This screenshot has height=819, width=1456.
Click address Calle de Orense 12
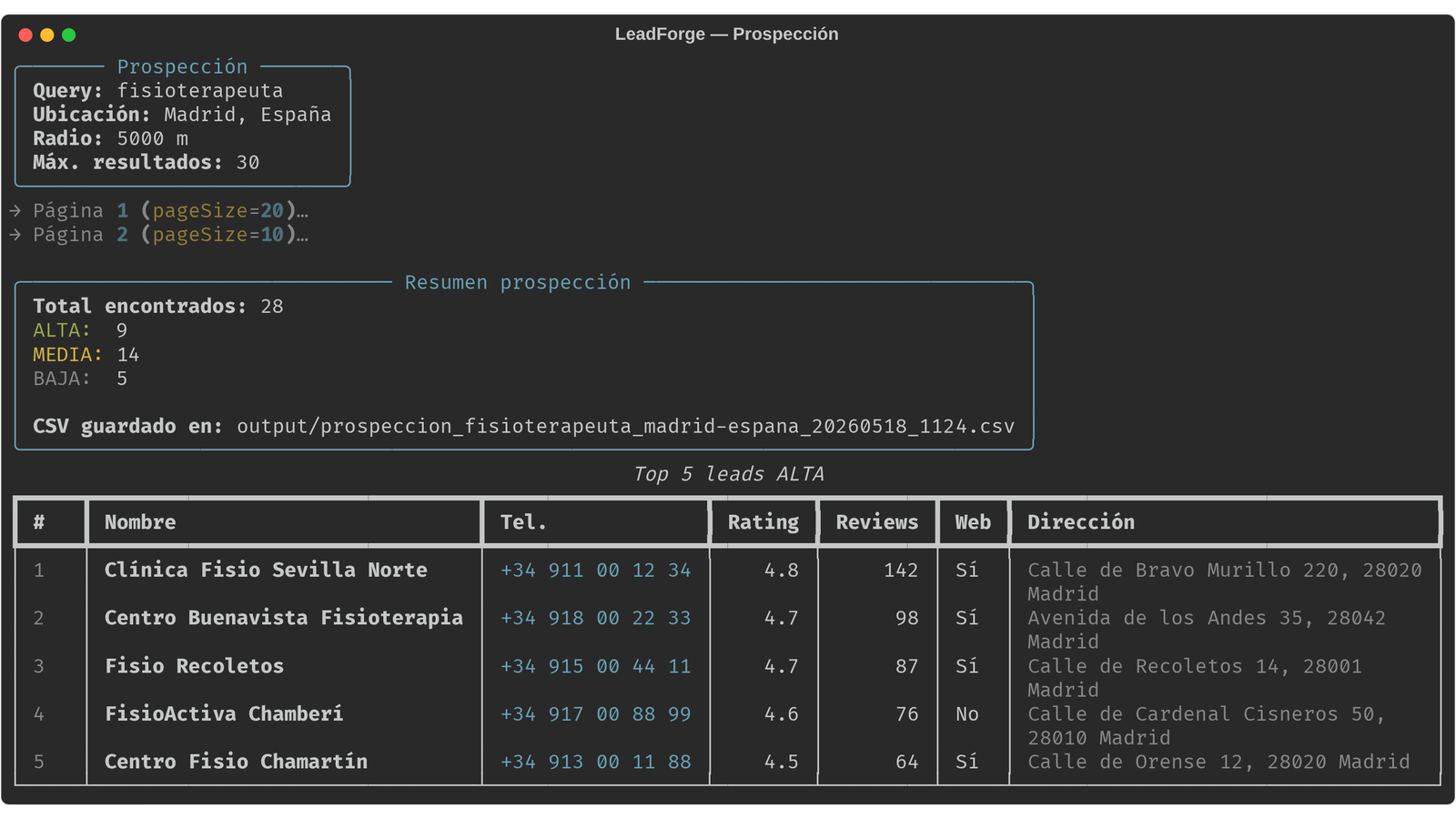[x=1218, y=762]
